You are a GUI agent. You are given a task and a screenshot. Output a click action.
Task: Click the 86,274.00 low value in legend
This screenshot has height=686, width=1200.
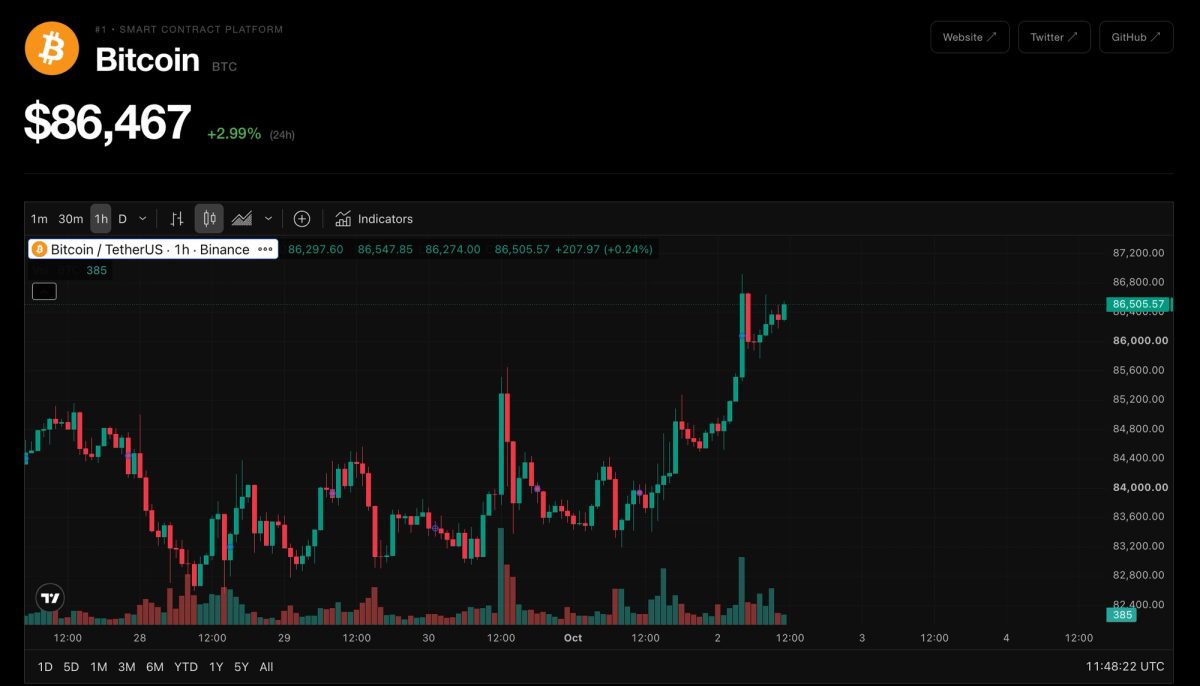click(x=453, y=249)
